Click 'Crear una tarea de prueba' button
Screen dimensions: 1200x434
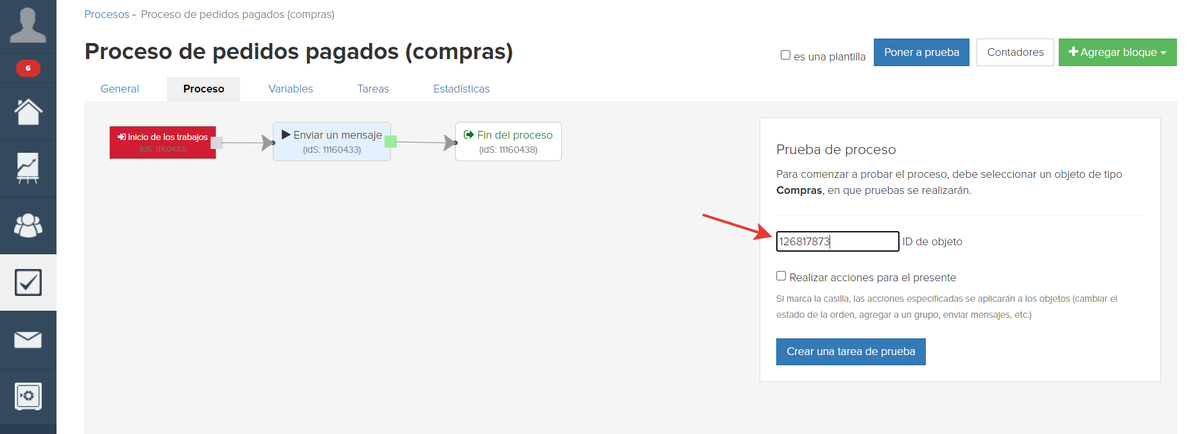[x=851, y=352]
